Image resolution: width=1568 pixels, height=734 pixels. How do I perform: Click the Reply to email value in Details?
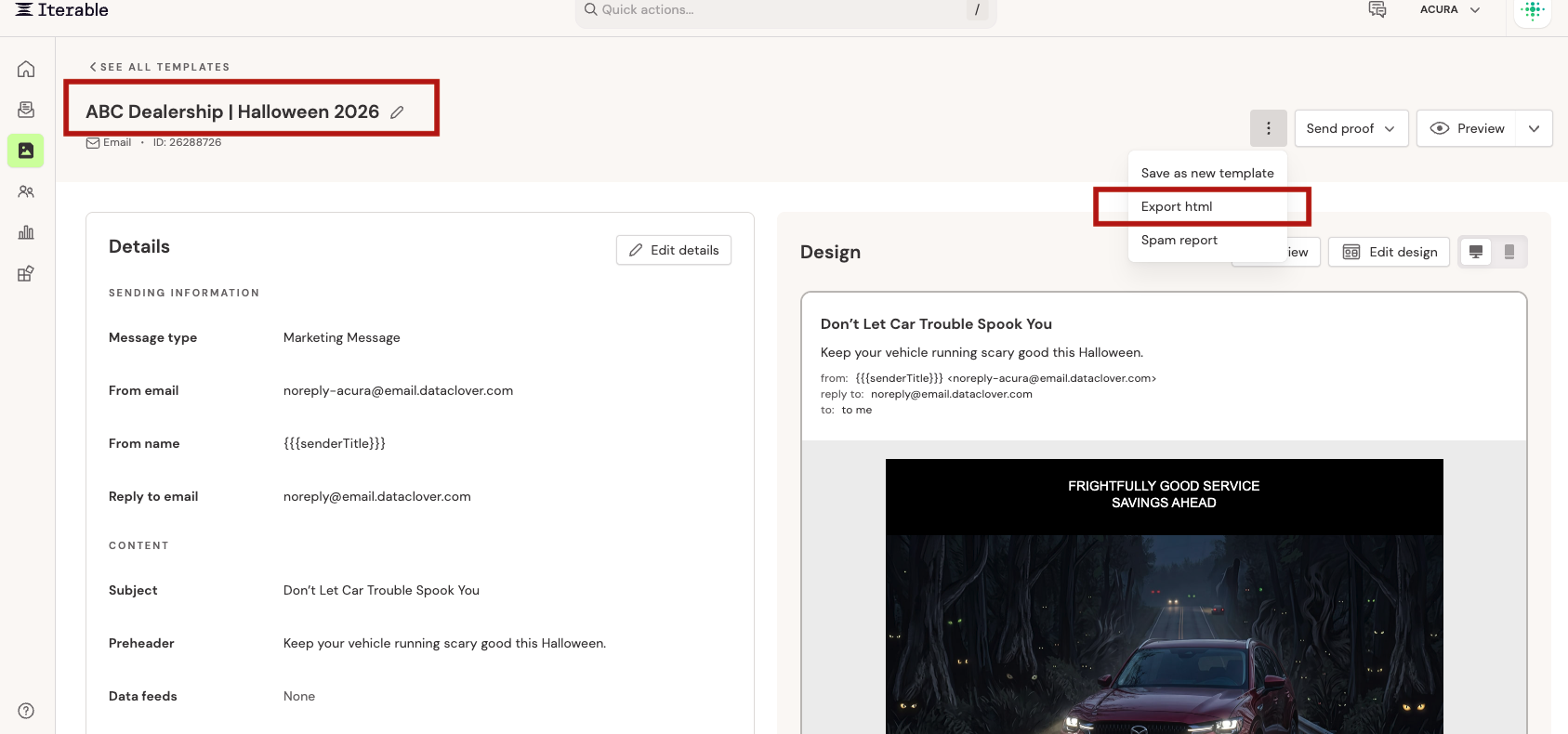click(377, 496)
